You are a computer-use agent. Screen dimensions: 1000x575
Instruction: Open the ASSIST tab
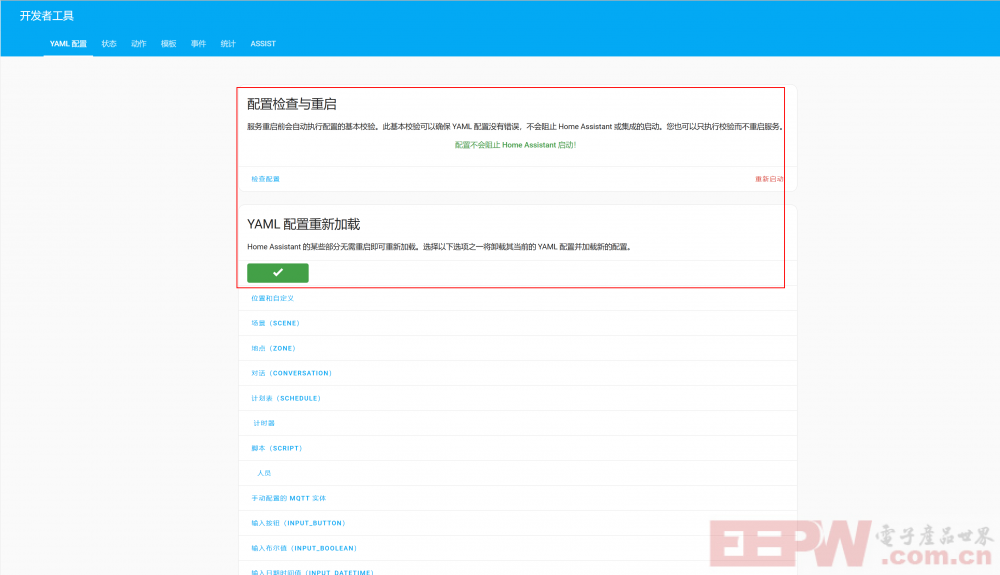coord(263,44)
